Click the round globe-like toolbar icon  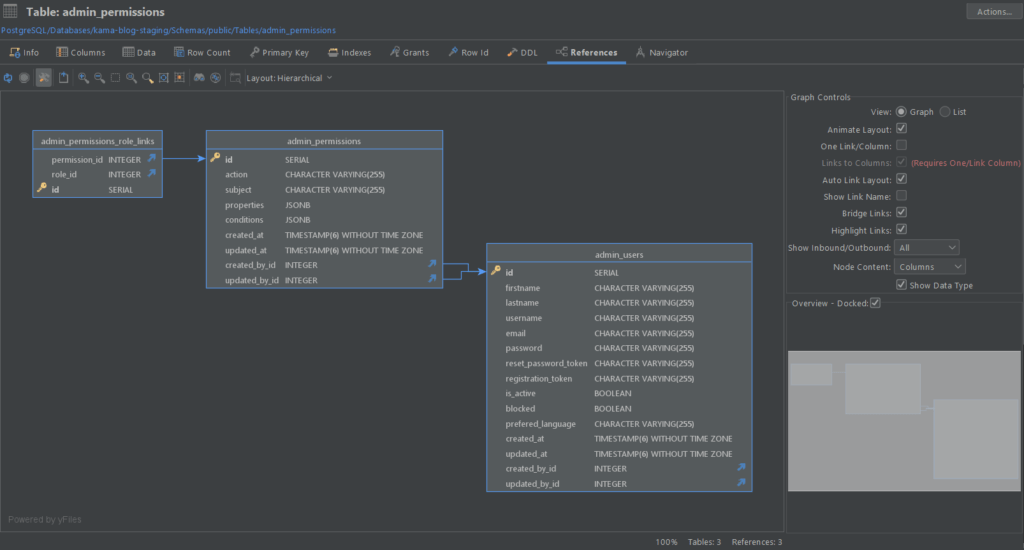pyautogui.click(x=216, y=78)
